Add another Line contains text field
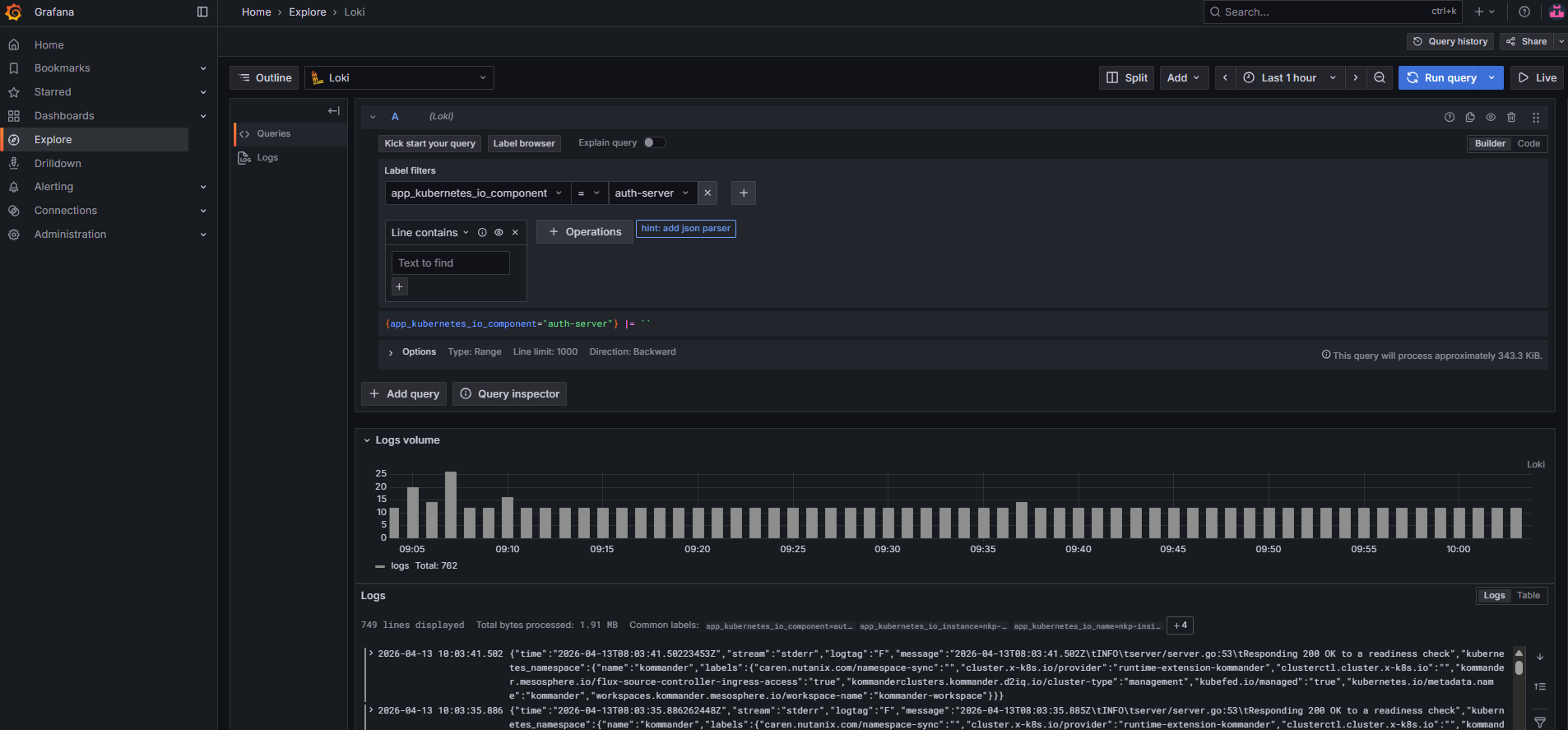 coord(400,286)
